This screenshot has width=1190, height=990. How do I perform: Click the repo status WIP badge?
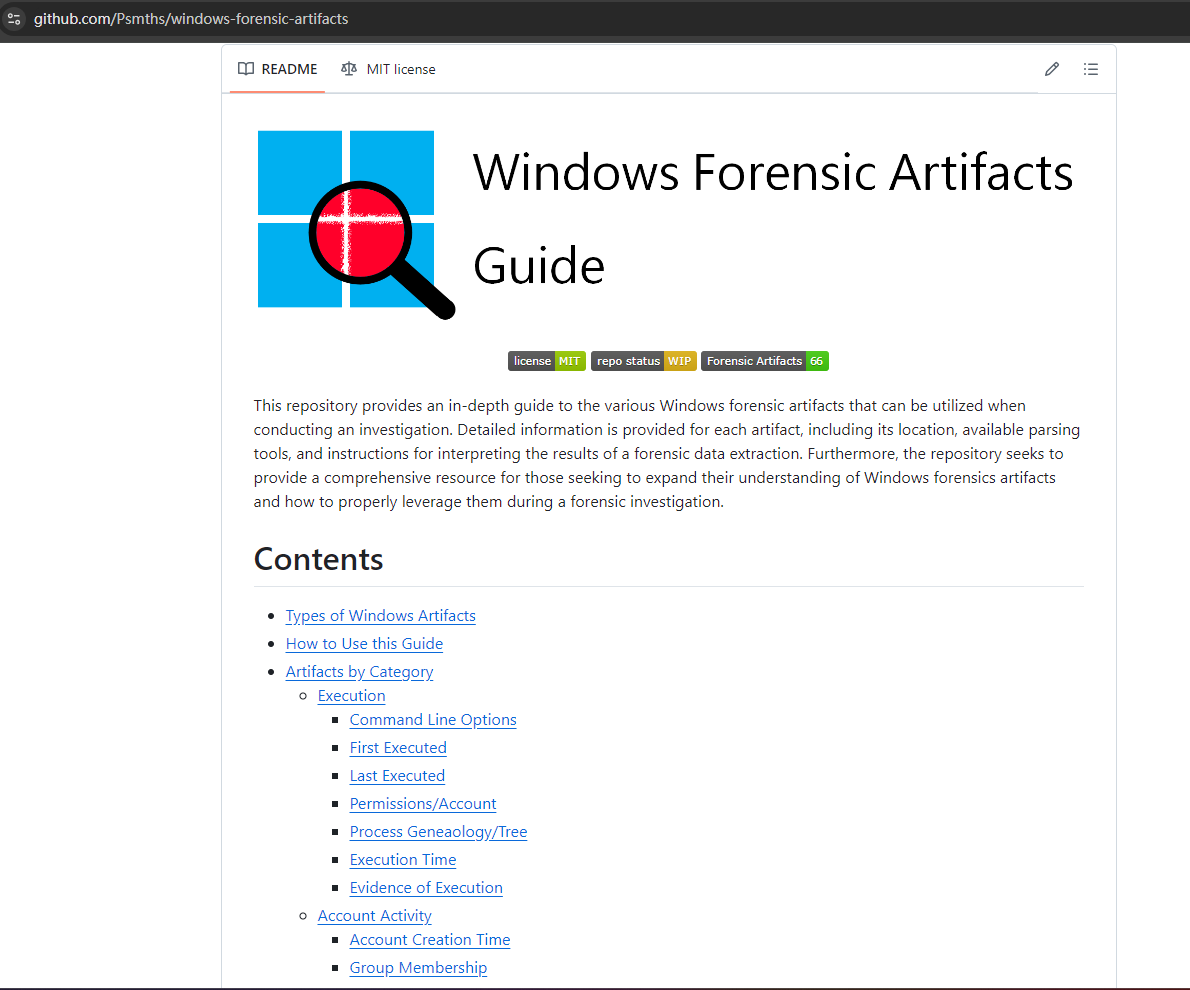pos(644,361)
